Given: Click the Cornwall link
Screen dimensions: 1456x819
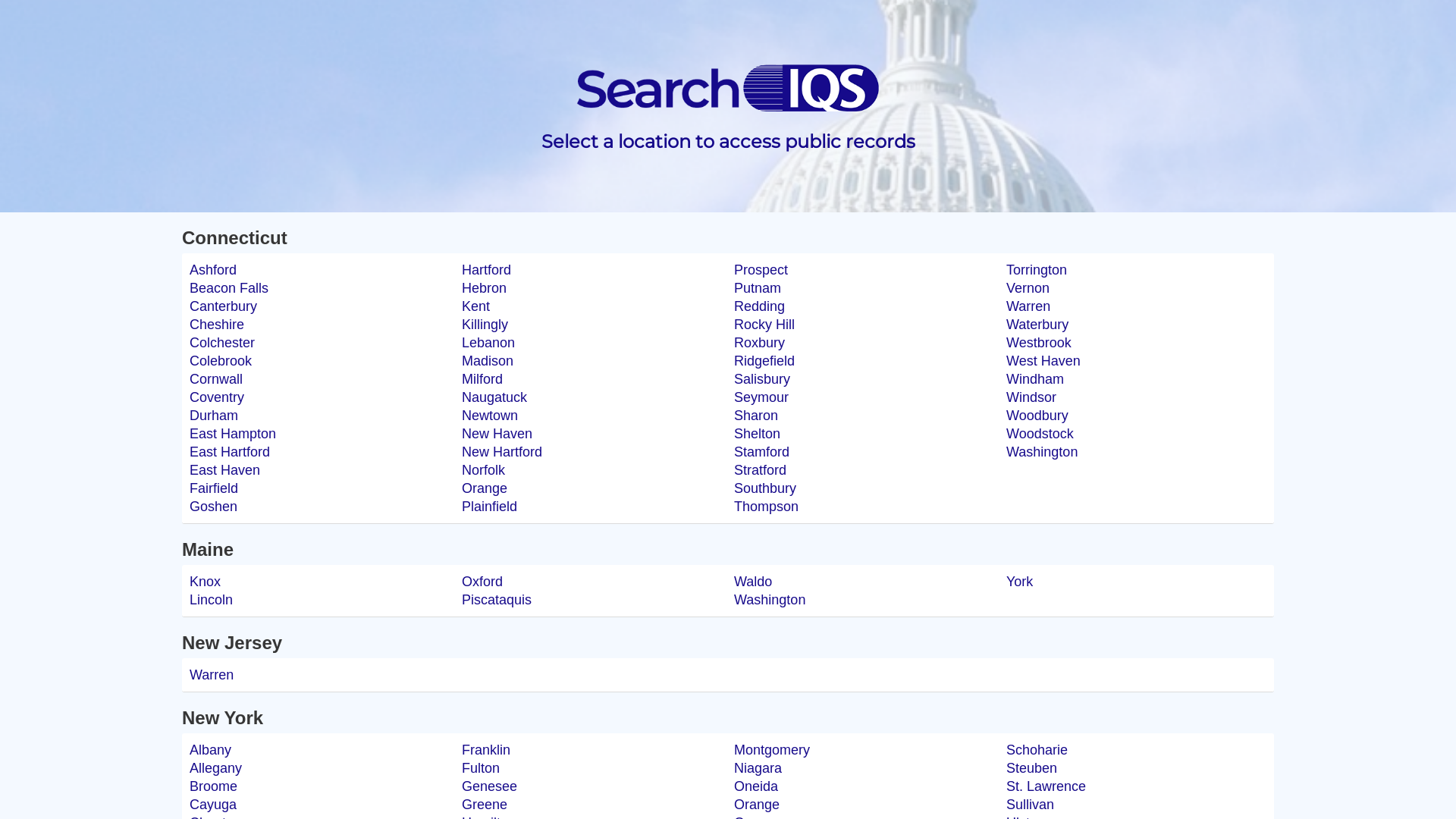Looking at the screenshot, I should tap(216, 379).
